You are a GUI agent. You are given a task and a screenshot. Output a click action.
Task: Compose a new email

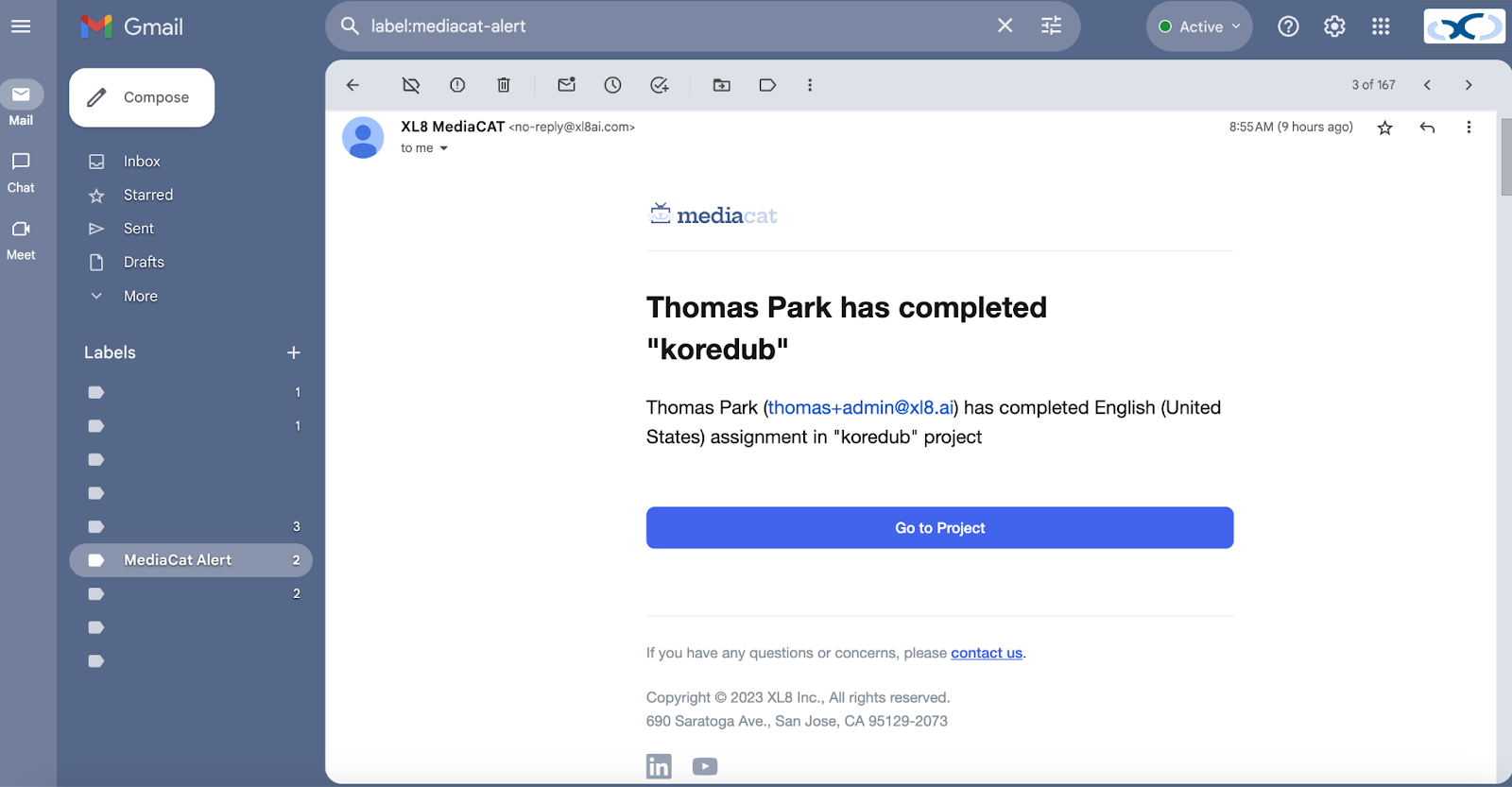click(x=142, y=97)
